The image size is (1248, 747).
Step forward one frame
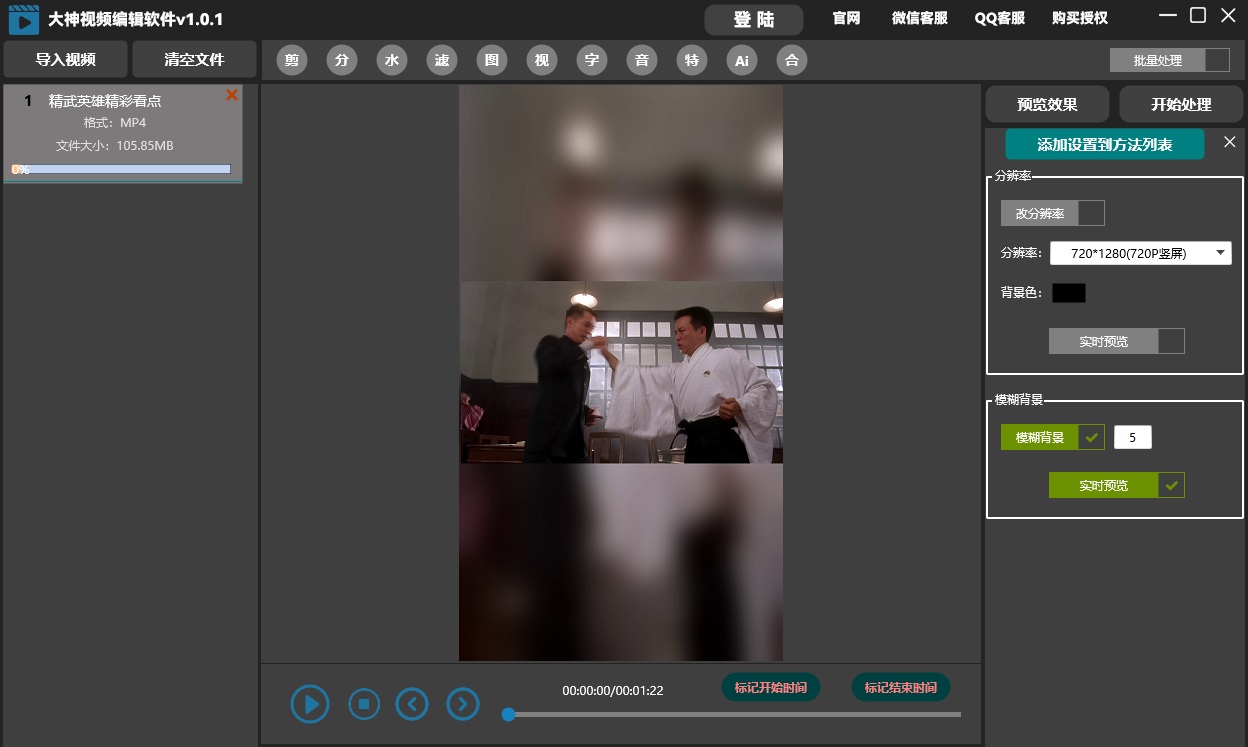pyautogui.click(x=462, y=704)
